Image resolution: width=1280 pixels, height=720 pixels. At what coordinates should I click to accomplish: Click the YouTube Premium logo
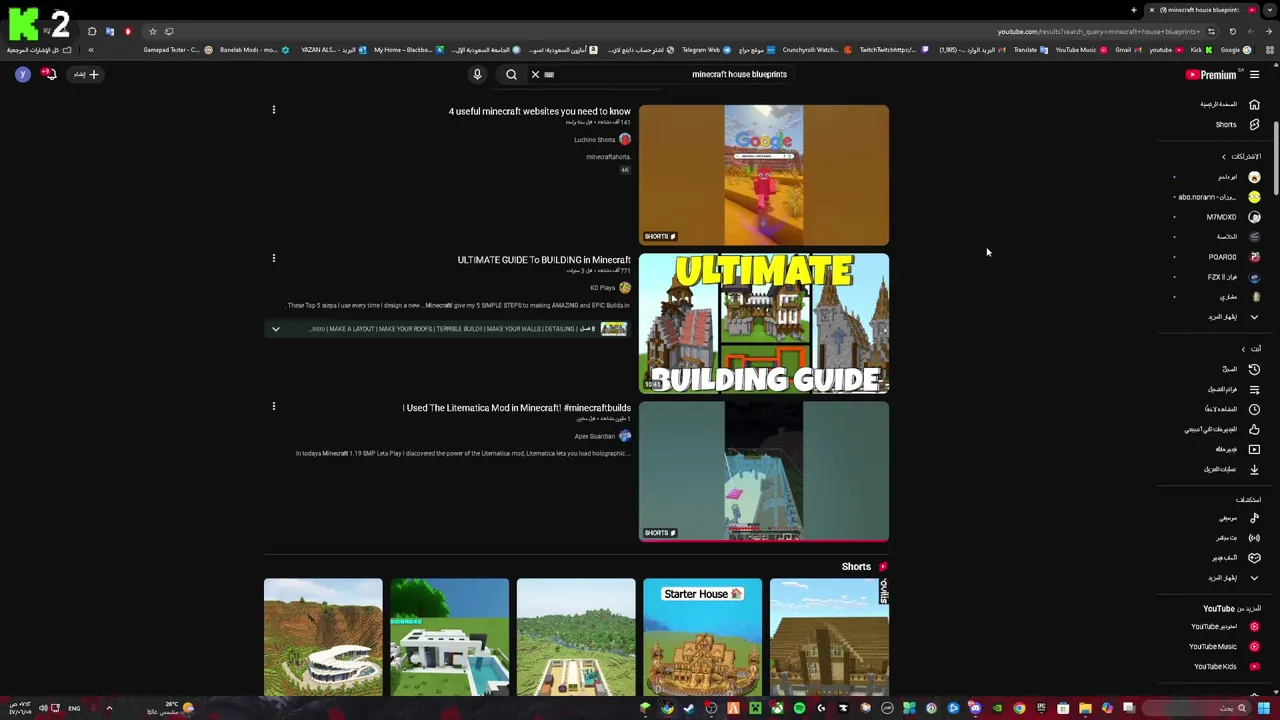1212,74
